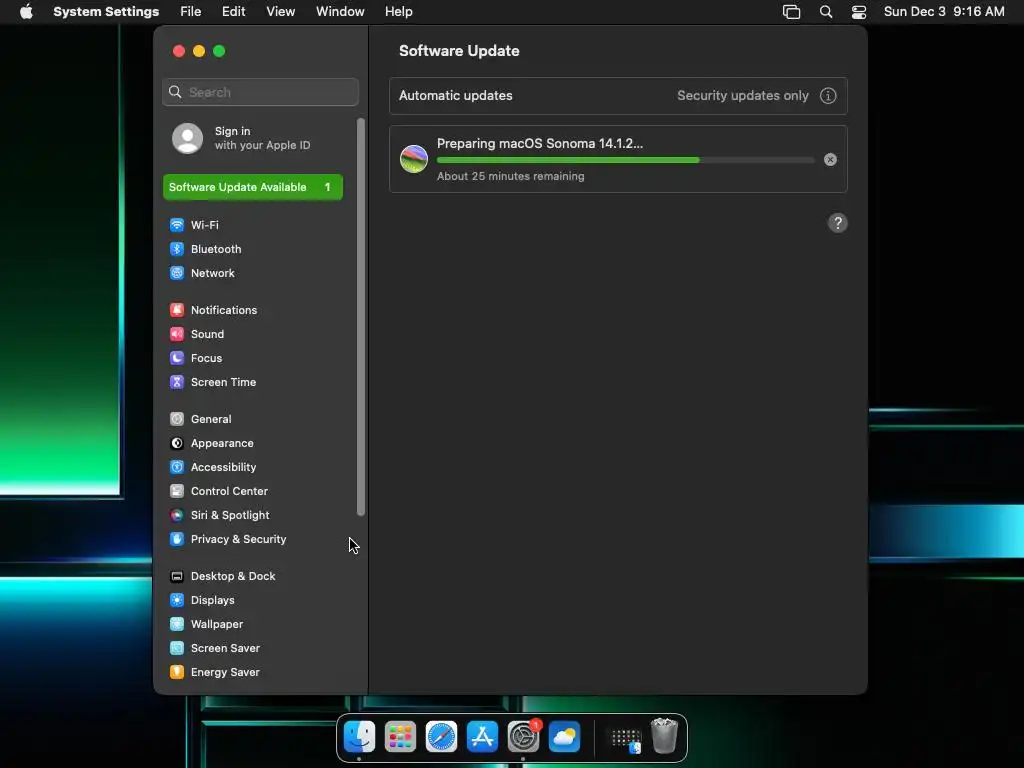1024x768 pixels.
Task: Open the Screen Time hourglass icon
Action: pyautogui.click(x=177, y=382)
